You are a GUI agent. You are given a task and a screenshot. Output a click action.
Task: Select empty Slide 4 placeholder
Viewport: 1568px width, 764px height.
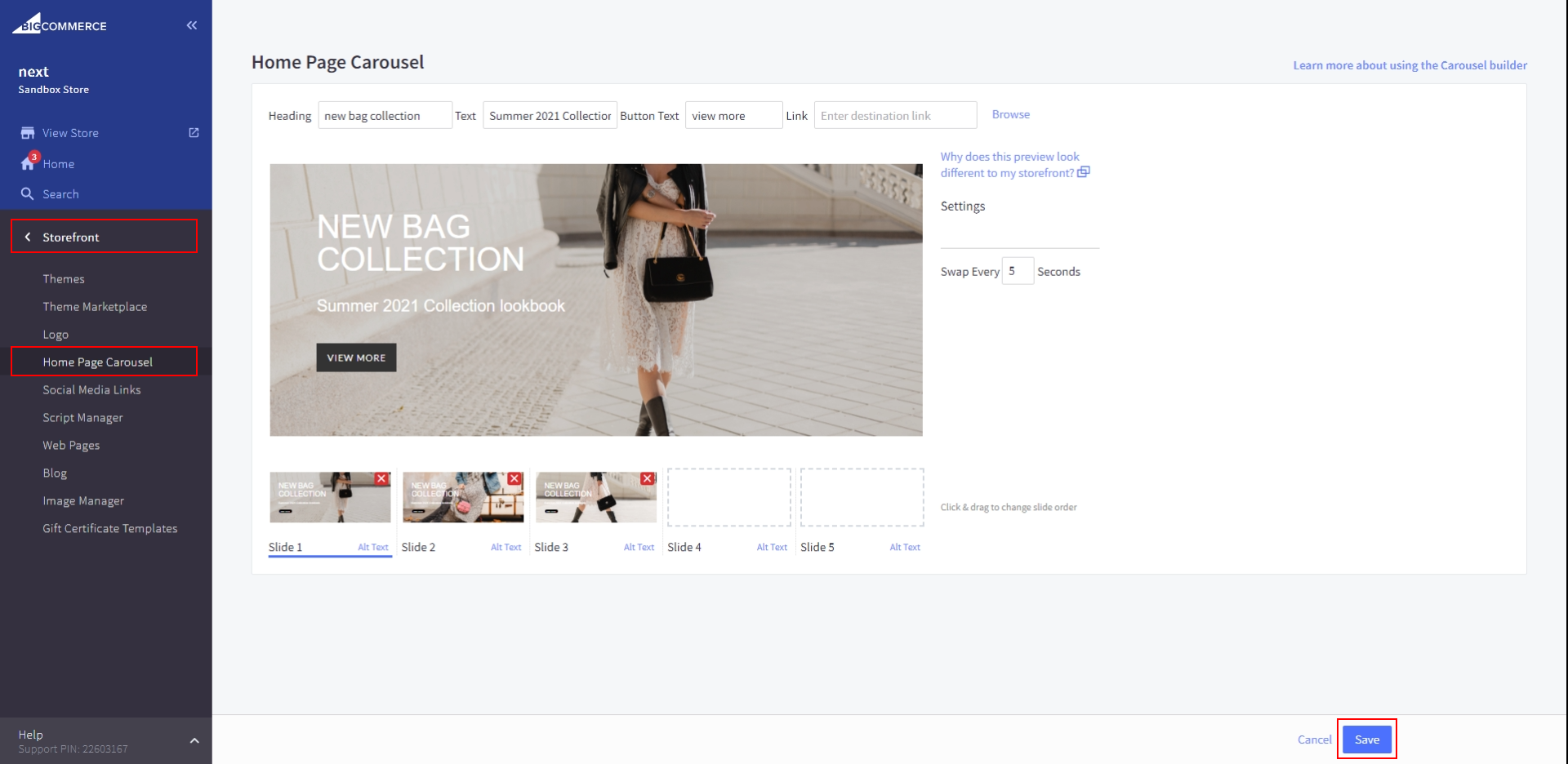click(728, 497)
